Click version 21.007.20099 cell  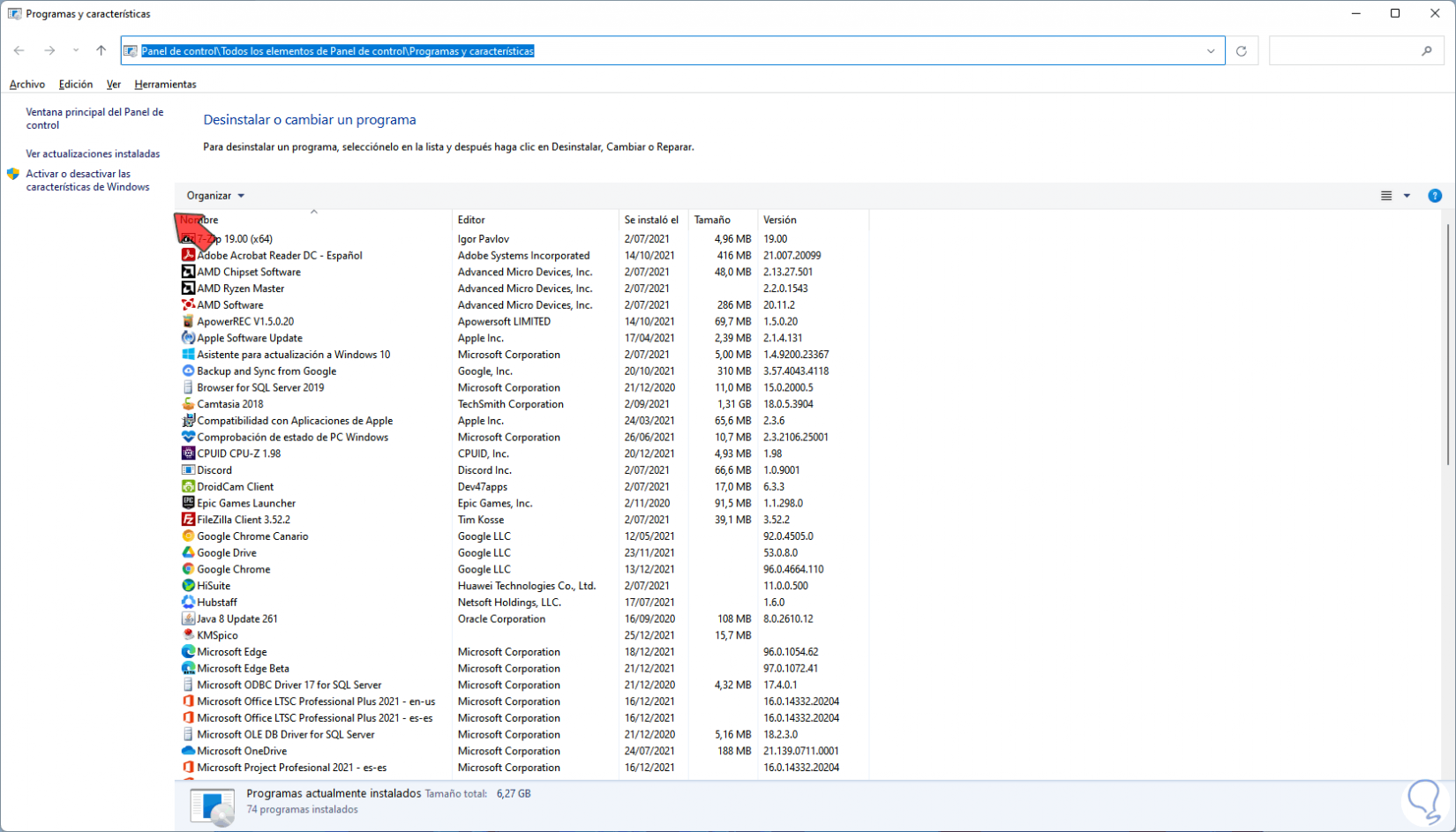[792, 256]
